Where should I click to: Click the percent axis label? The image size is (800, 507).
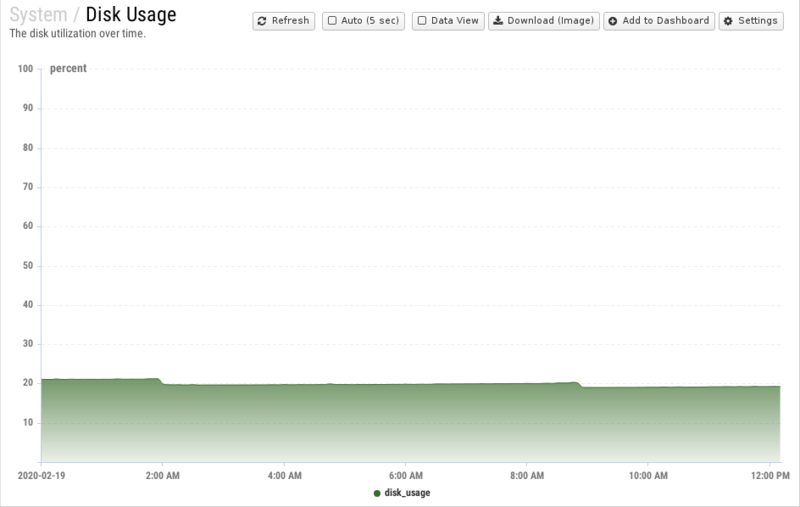pos(68,68)
